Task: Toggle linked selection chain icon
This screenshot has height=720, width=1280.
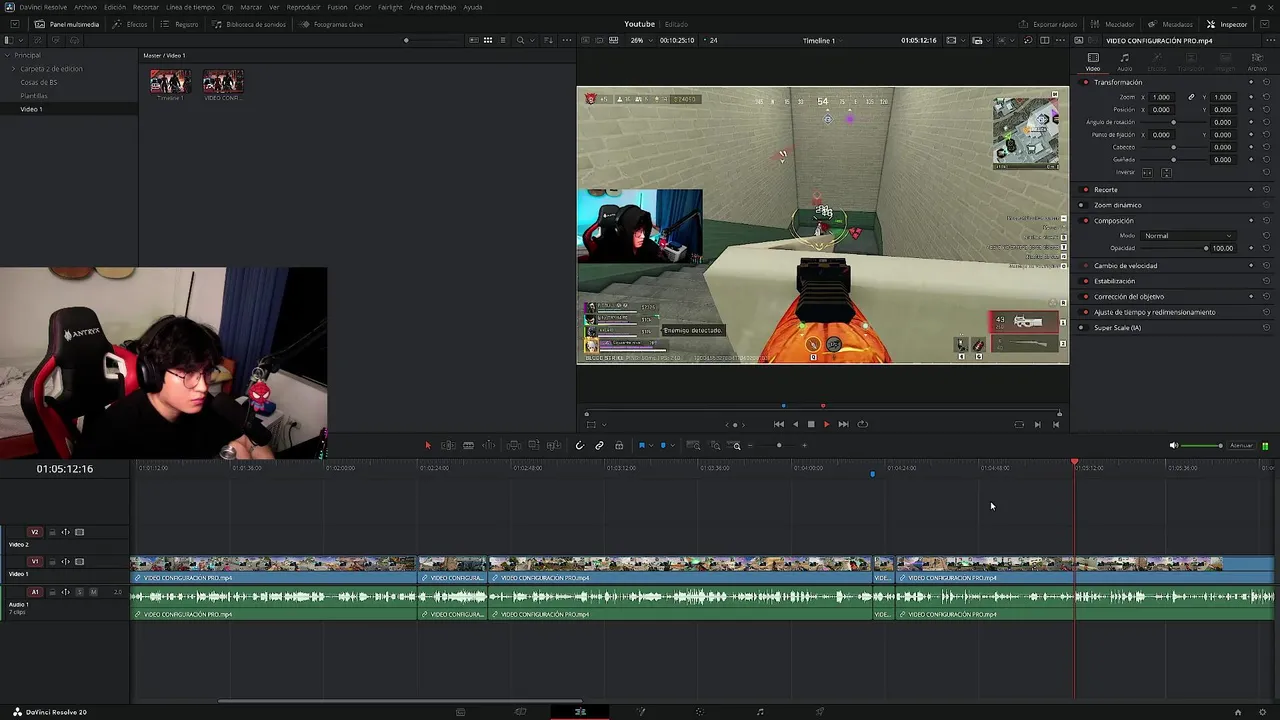Action: pyautogui.click(x=599, y=445)
